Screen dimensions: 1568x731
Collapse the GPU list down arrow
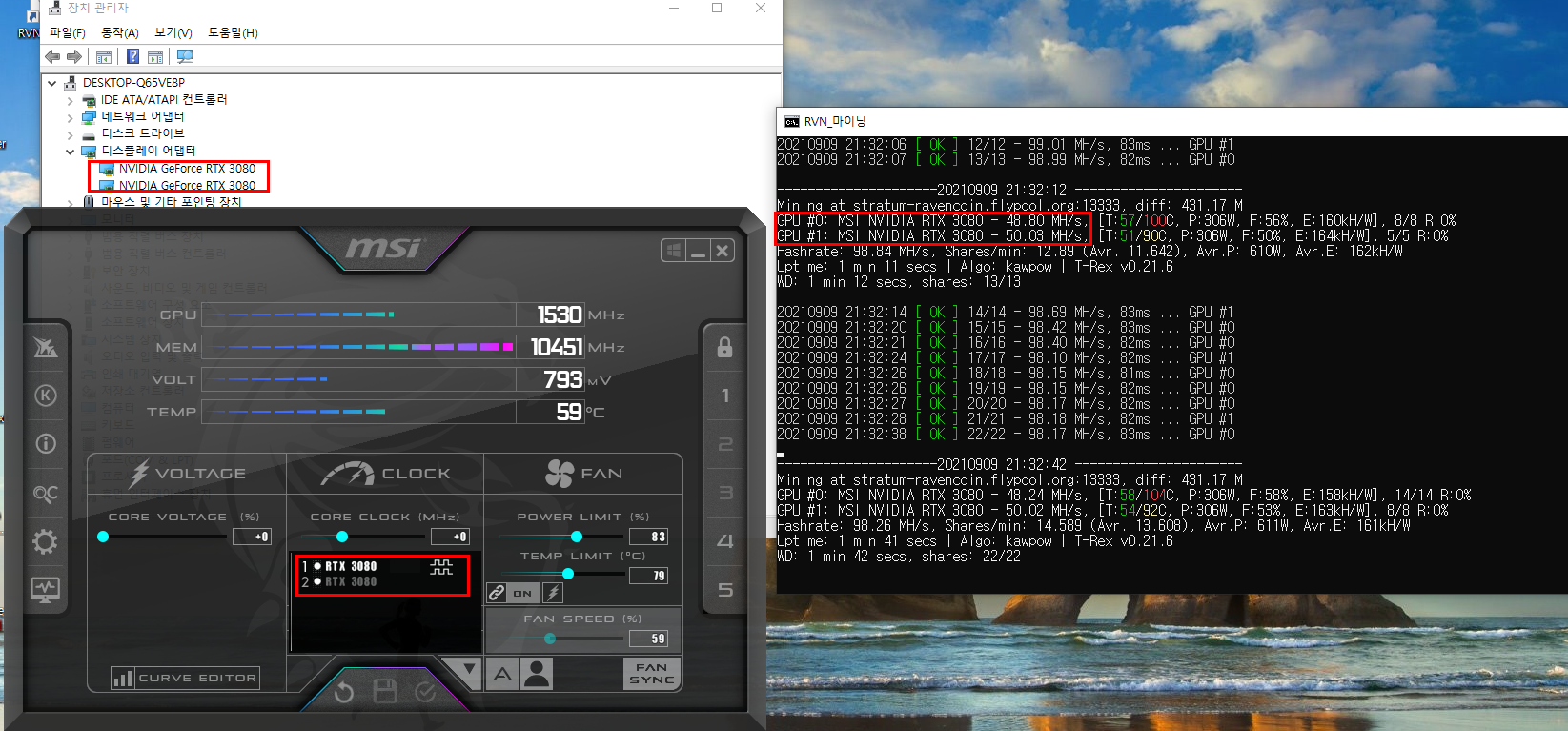[467, 670]
